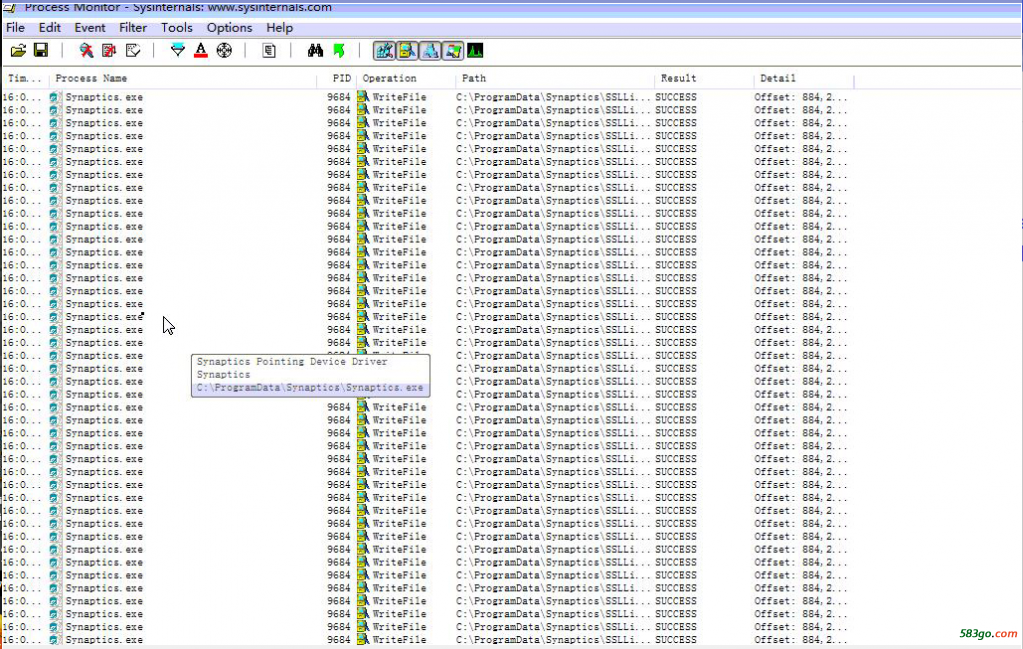Open the Filter dialog with the funnel icon
Screen dimensions: 1023x649
coord(177,50)
